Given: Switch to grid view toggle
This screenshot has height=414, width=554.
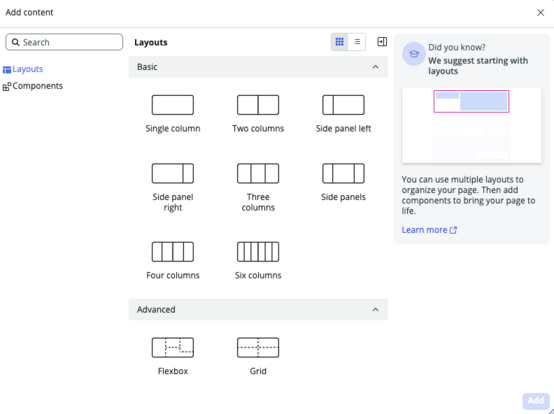Looking at the screenshot, I should 340,42.
